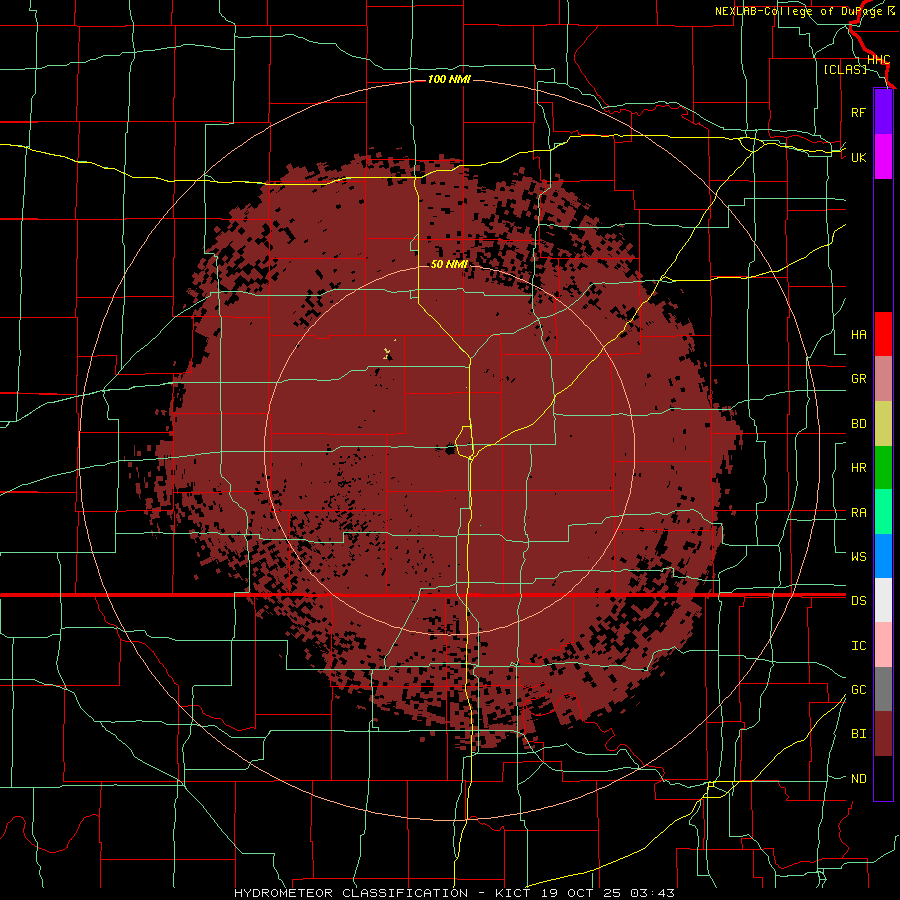Click the 19 OCT 25 date text

582,893
